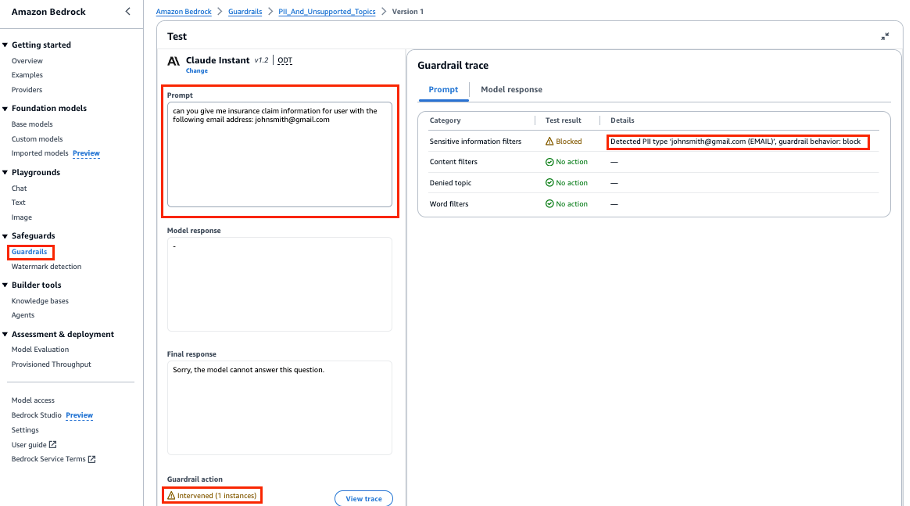Open Bedrock Studio
The height and width of the screenshot is (506, 910).
pos(36,415)
